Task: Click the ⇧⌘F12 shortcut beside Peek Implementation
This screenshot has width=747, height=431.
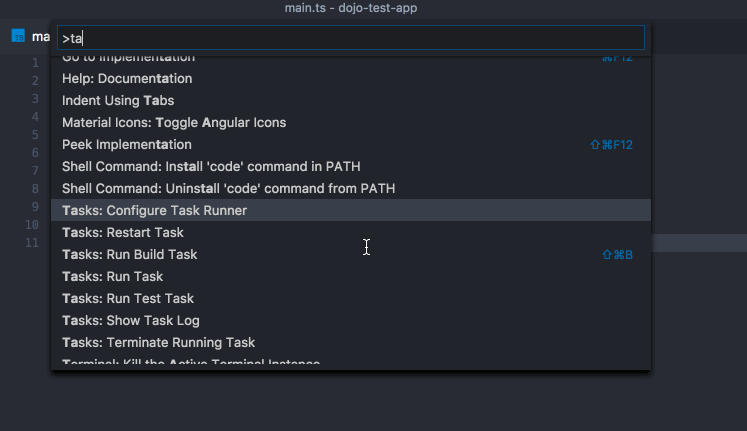Action: pos(611,145)
